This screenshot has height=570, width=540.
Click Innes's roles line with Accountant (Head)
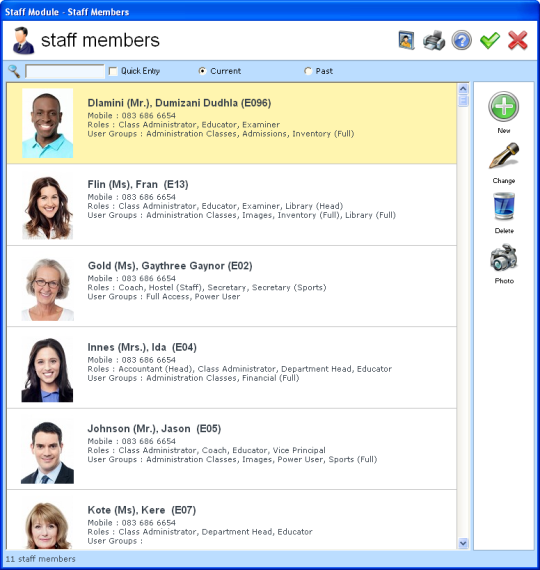(240, 369)
